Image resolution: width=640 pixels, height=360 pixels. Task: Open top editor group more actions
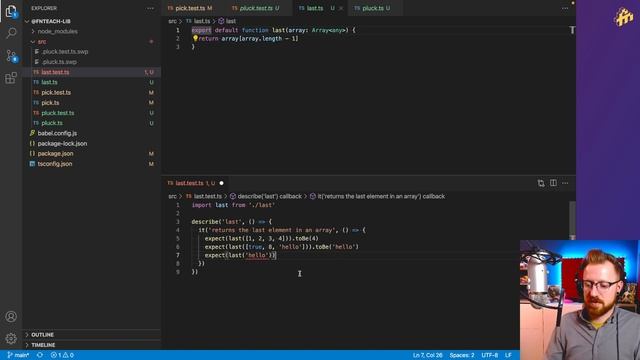[x=565, y=8]
